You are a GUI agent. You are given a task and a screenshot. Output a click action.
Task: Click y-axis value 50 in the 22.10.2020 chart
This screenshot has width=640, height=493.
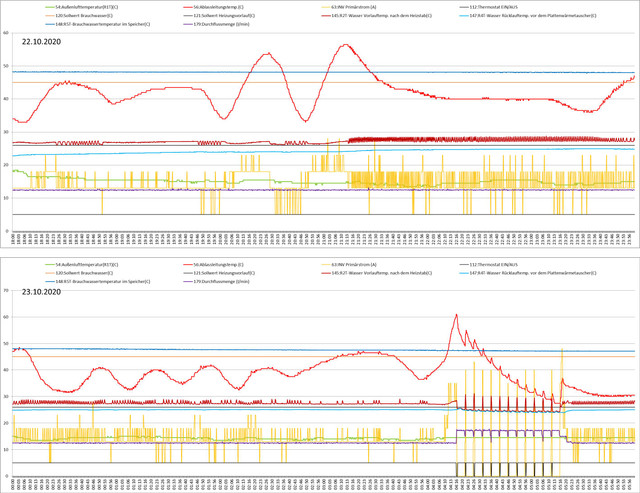coord(6,66)
